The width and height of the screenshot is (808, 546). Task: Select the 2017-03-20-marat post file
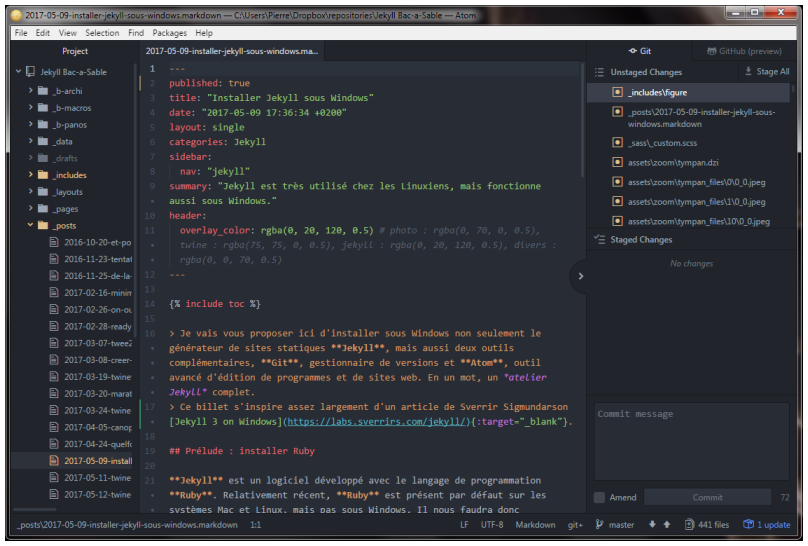tap(97, 393)
